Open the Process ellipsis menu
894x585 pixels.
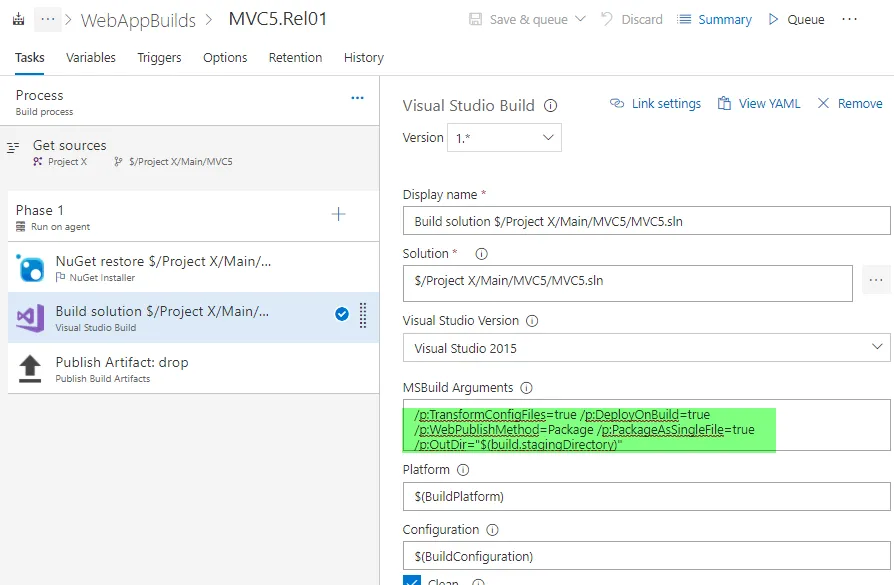357,98
